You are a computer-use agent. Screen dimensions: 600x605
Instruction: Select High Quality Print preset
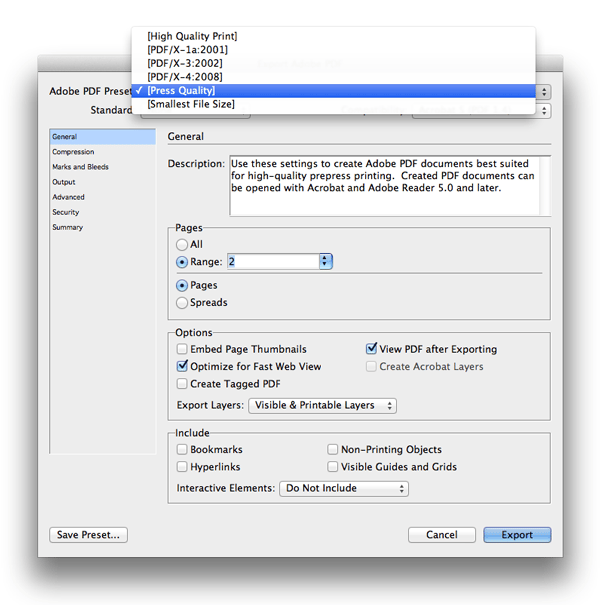[x=333, y=36]
